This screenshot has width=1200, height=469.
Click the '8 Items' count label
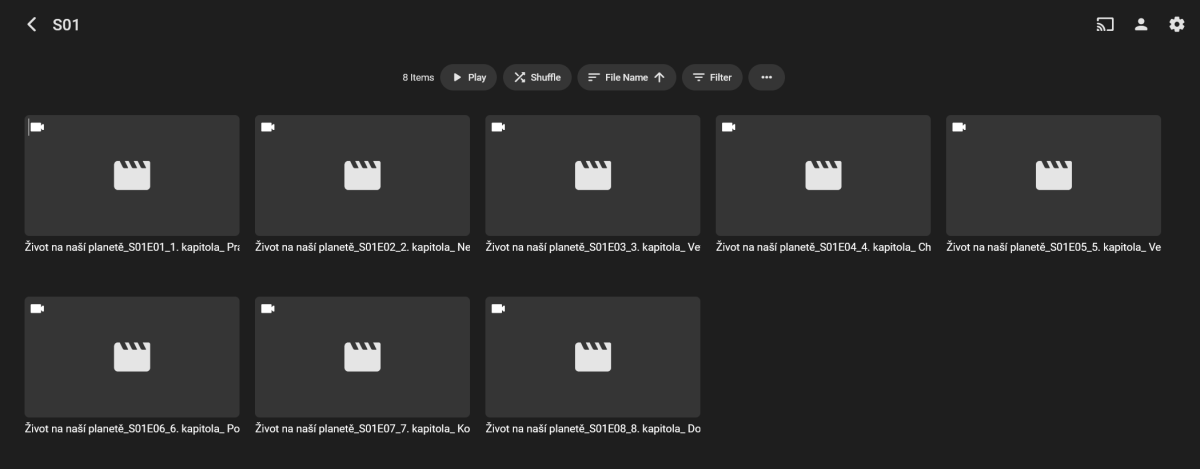(x=418, y=77)
